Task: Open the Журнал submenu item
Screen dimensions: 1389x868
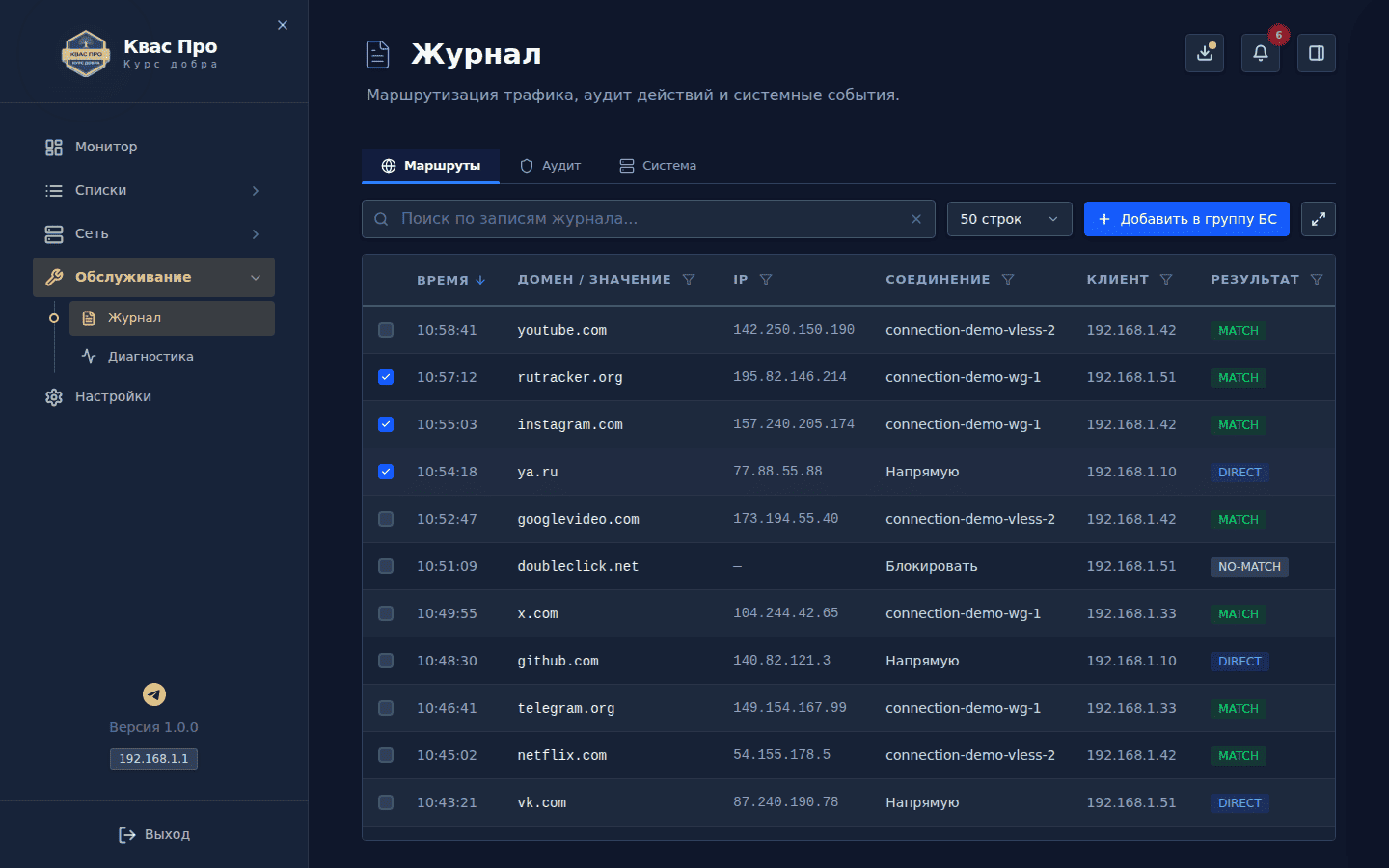Action: point(172,318)
